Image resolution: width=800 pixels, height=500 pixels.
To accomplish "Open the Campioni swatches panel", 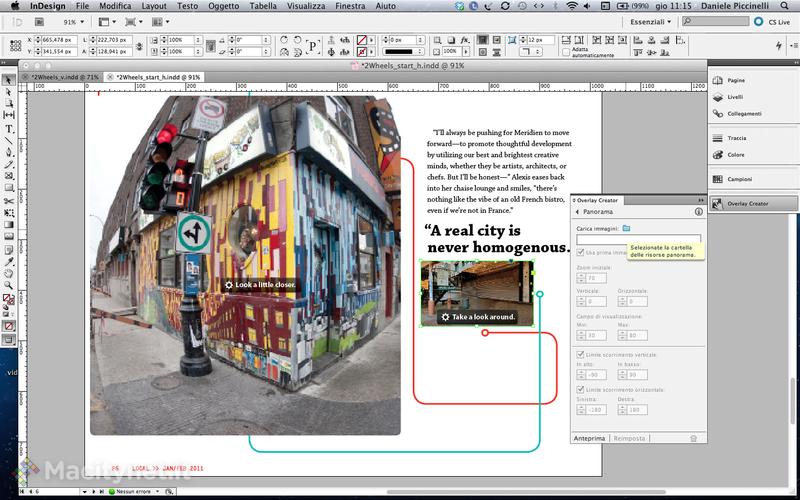I will [x=739, y=179].
